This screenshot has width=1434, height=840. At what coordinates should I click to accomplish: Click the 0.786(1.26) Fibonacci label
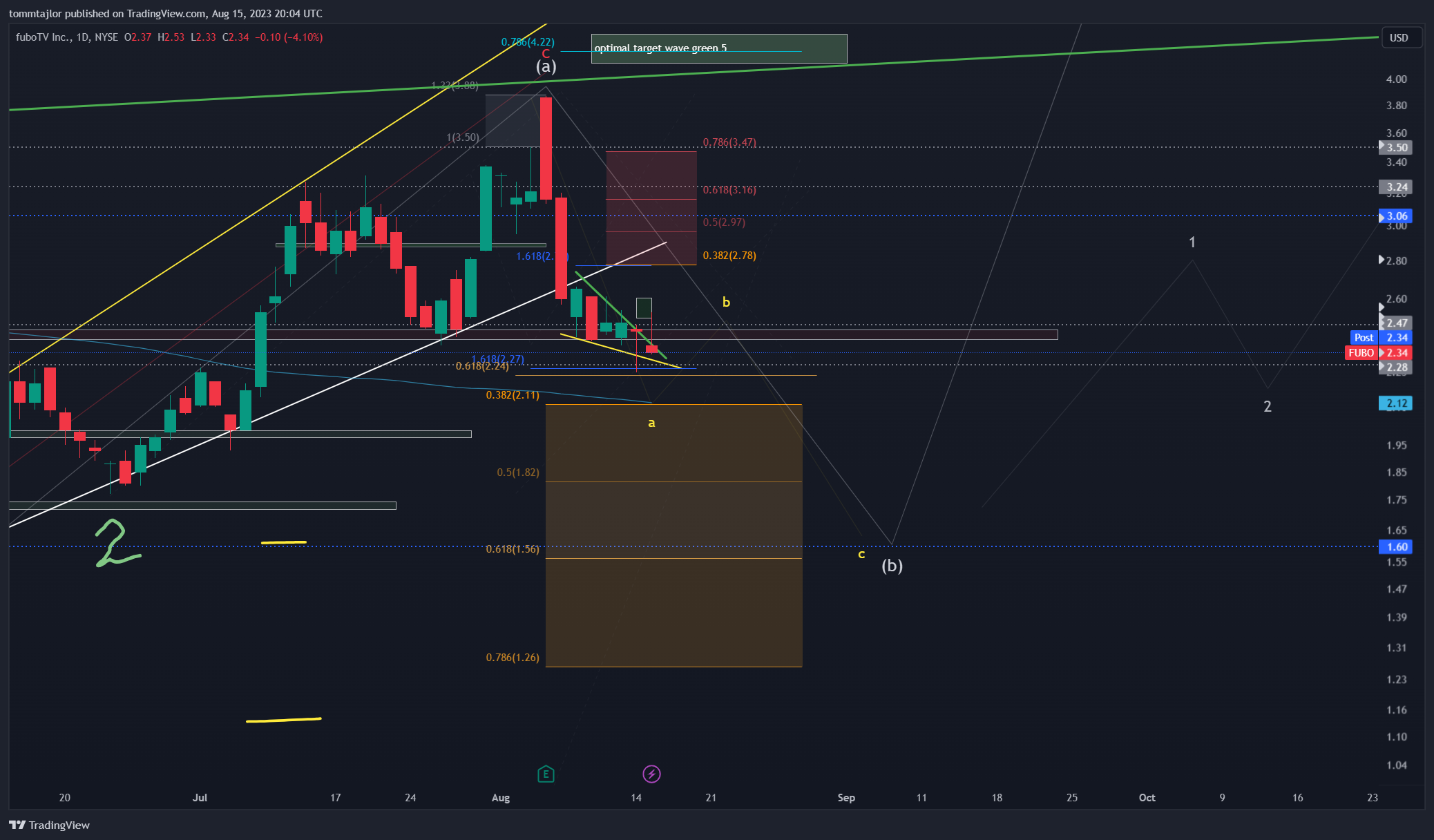click(513, 658)
